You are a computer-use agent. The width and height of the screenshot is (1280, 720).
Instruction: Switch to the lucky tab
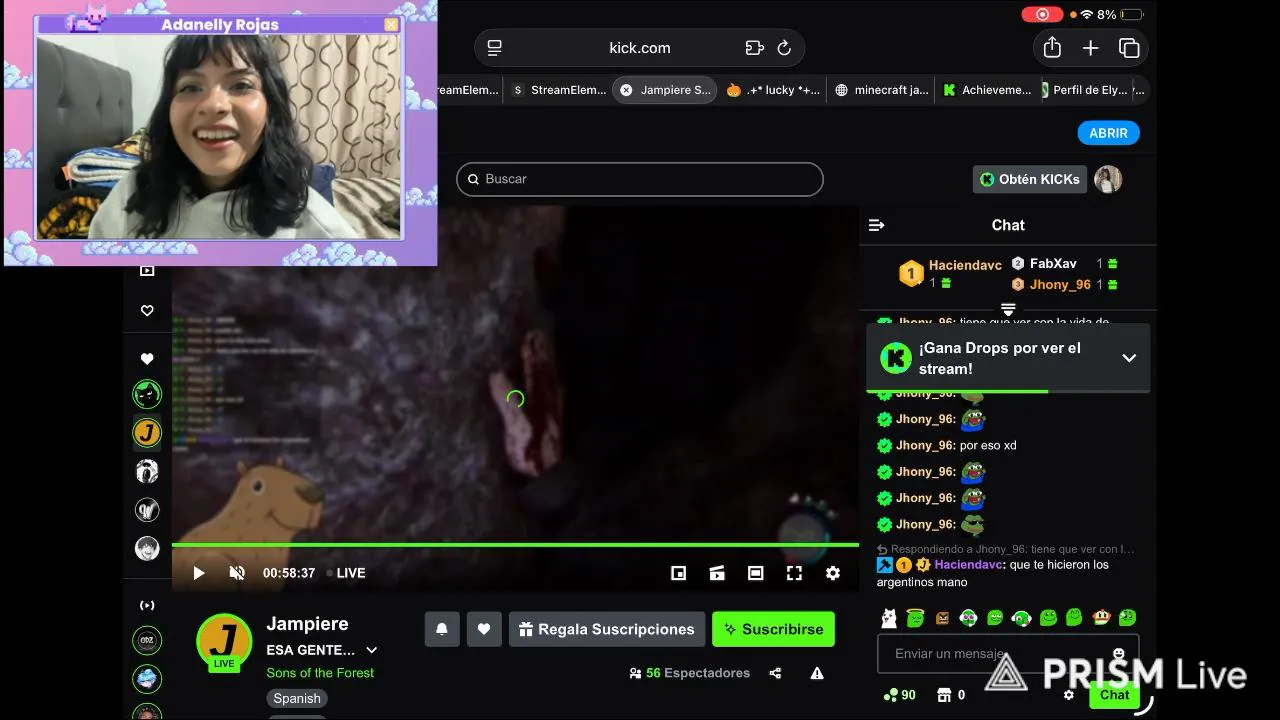coord(773,90)
